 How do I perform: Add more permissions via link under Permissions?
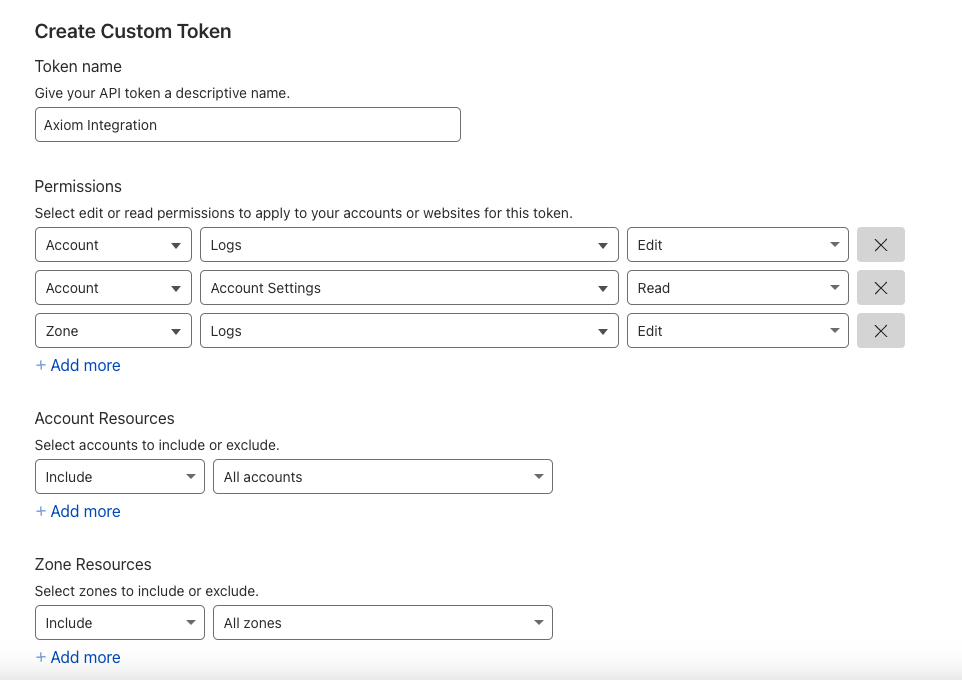pyautogui.click(x=78, y=365)
